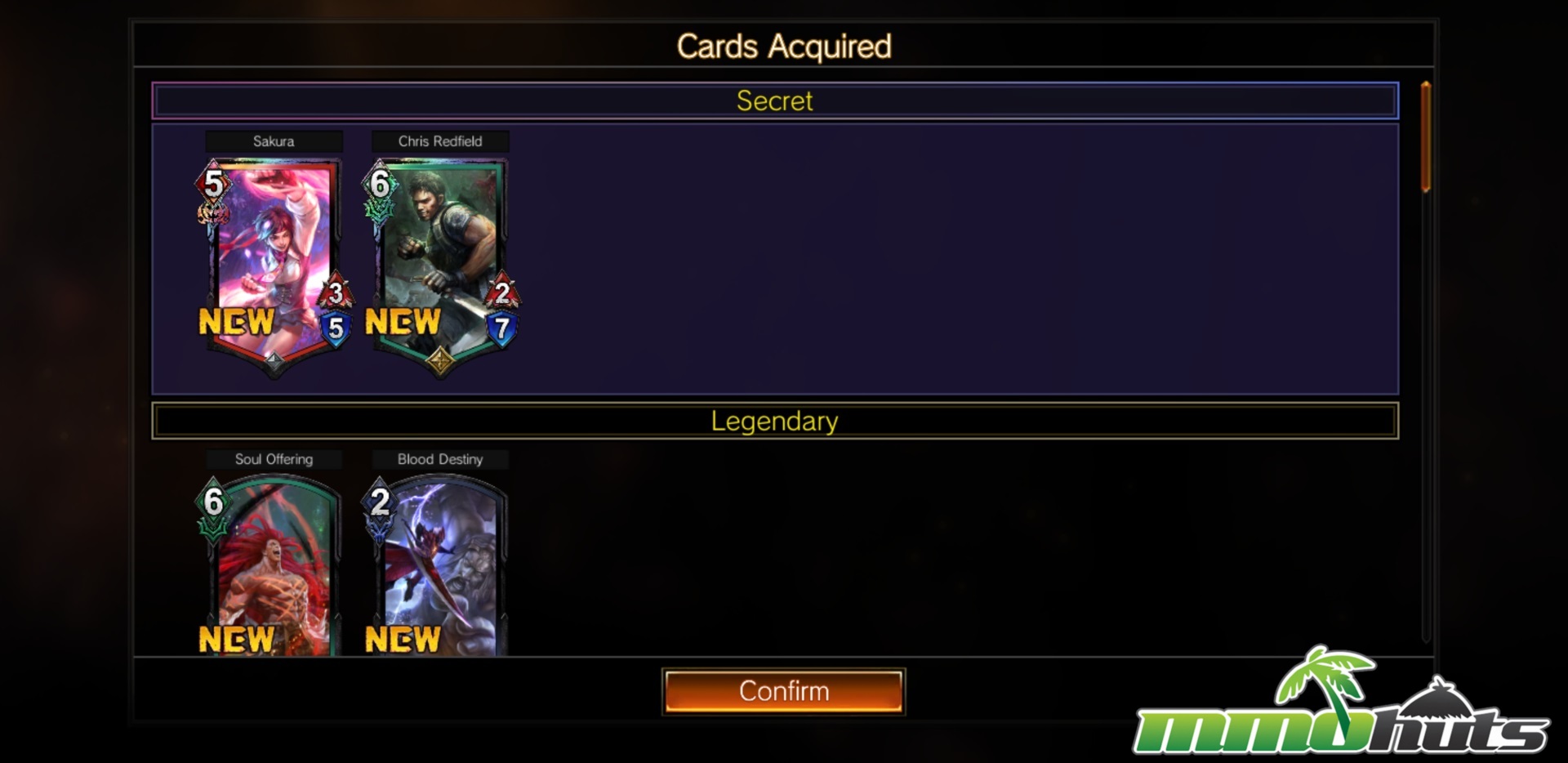Open the Soul Offering card
The width and height of the screenshot is (1568, 763).
pyautogui.click(x=274, y=565)
